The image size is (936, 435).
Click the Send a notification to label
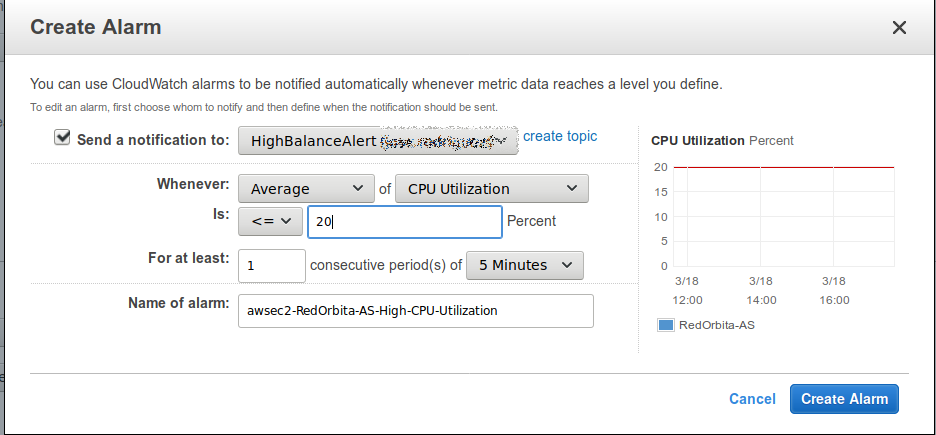pyautogui.click(x=153, y=140)
